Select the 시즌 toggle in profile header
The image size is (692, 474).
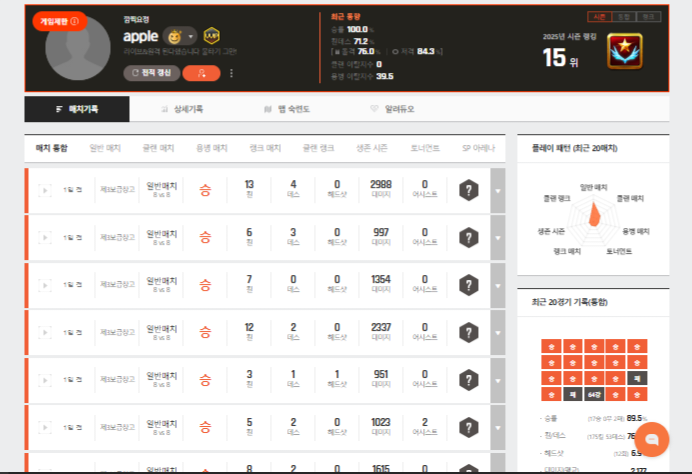(x=599, y=17)
